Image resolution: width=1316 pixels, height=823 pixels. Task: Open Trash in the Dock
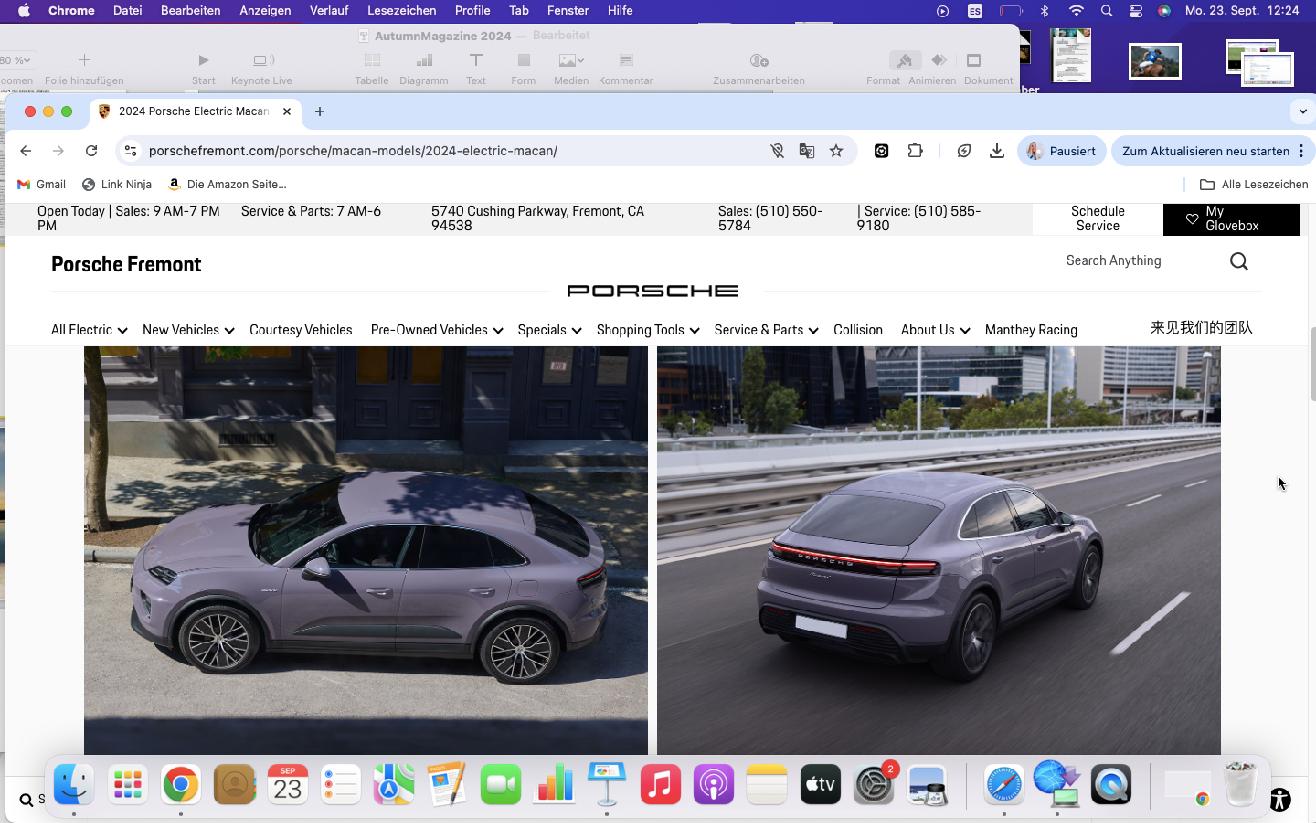(1241, 785)
